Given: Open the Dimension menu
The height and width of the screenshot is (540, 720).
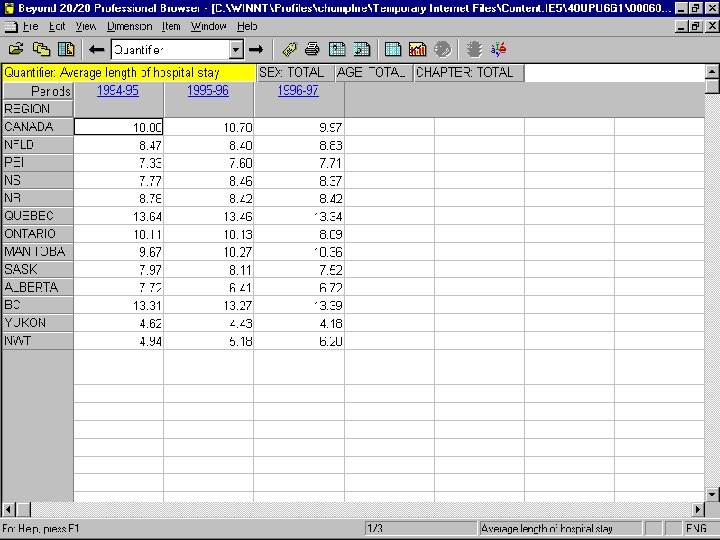Looking at the screenshot, I should tap(129, 27).
